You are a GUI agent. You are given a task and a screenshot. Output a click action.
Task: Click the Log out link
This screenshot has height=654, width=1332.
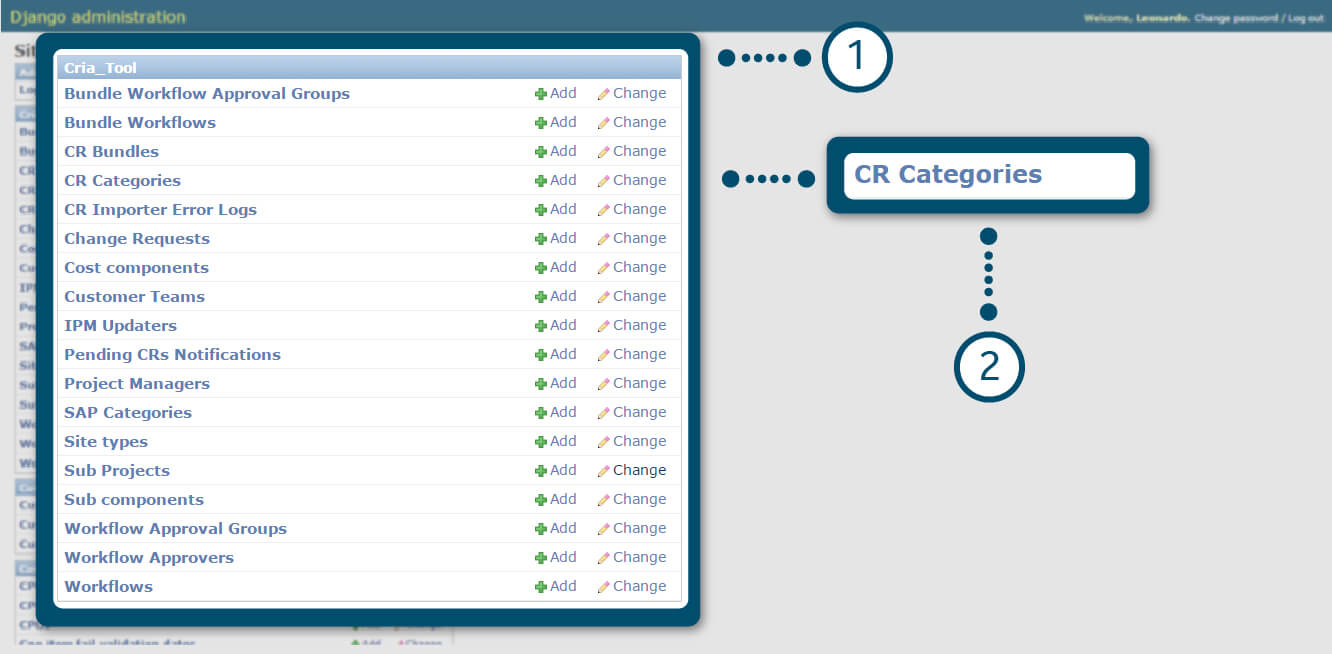pos(1305,18)
